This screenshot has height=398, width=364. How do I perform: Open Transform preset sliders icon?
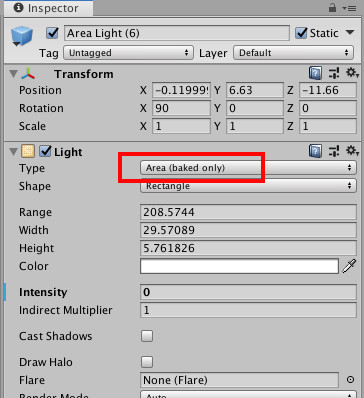coord(334,73)
